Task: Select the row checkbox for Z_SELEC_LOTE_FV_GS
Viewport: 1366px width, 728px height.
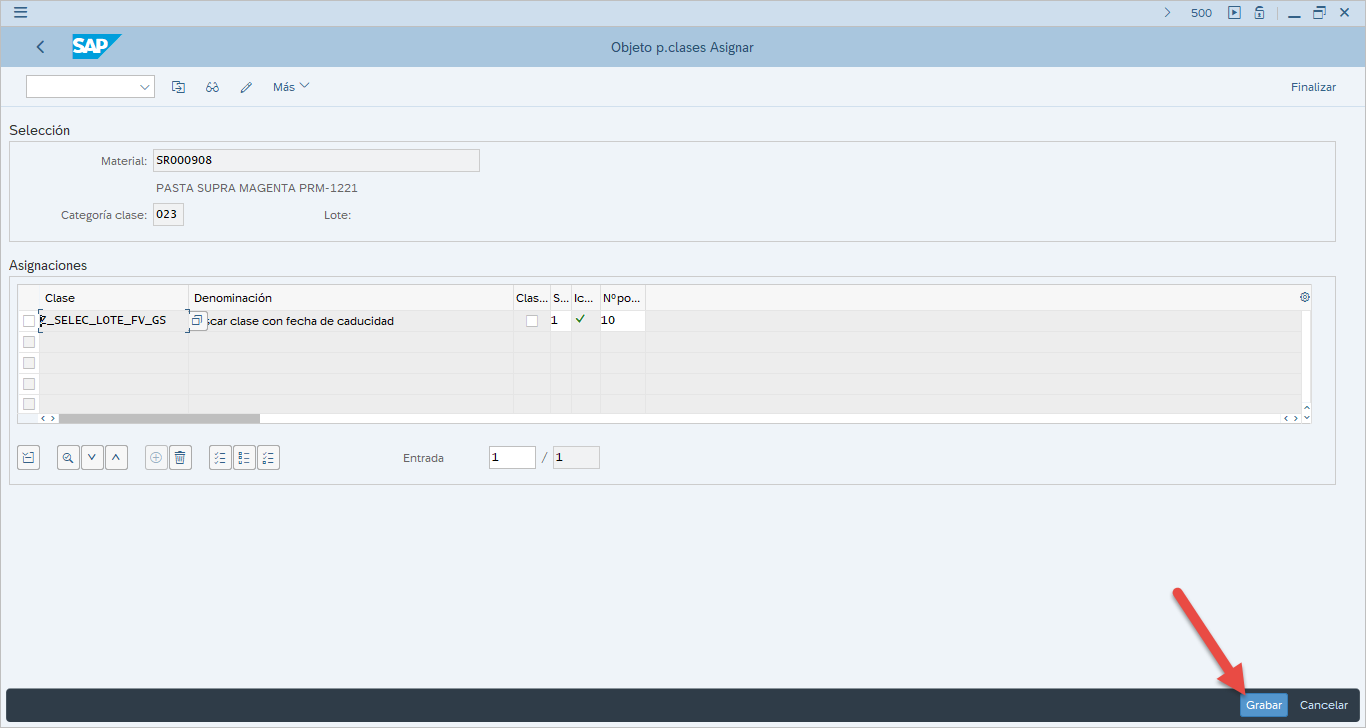Action: (29, 321)
